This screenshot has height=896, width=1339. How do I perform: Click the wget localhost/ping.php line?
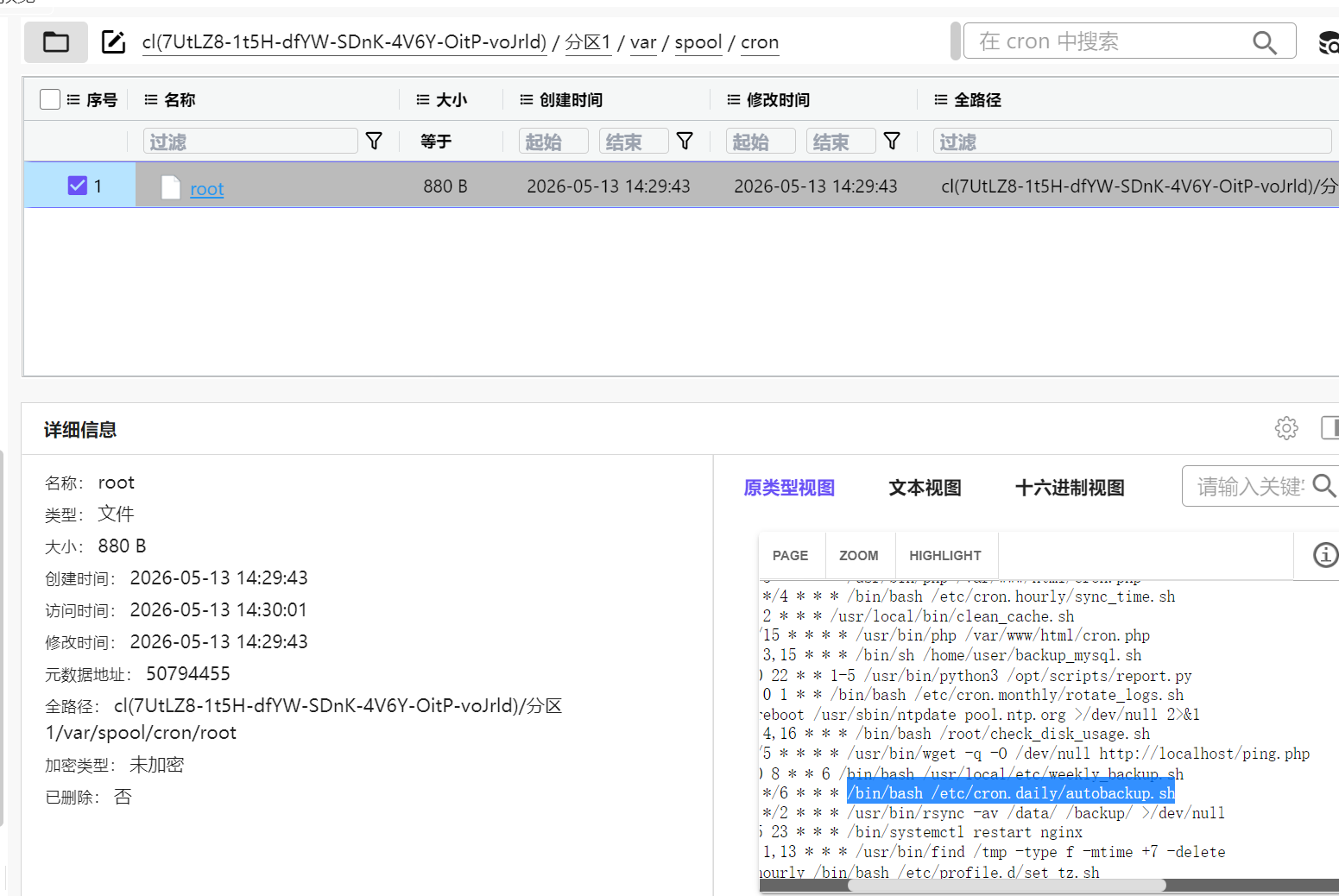tap(1035, 754)
